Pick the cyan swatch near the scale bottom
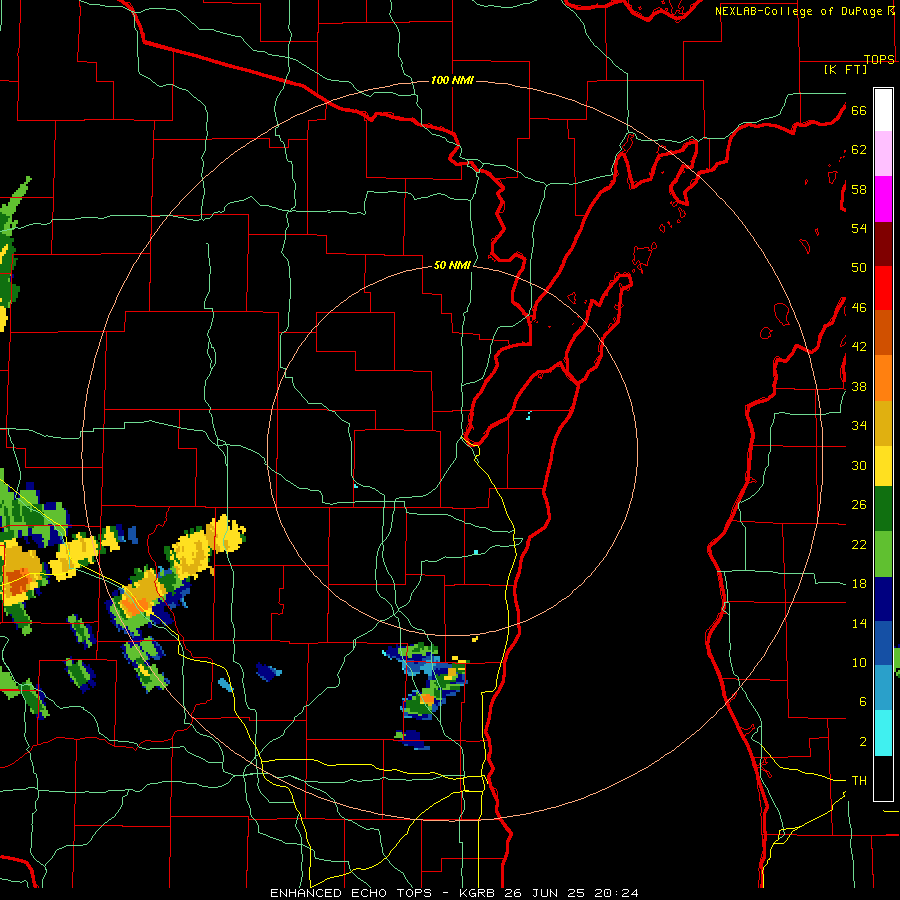 pyautogui.click(x=883, y=733)
